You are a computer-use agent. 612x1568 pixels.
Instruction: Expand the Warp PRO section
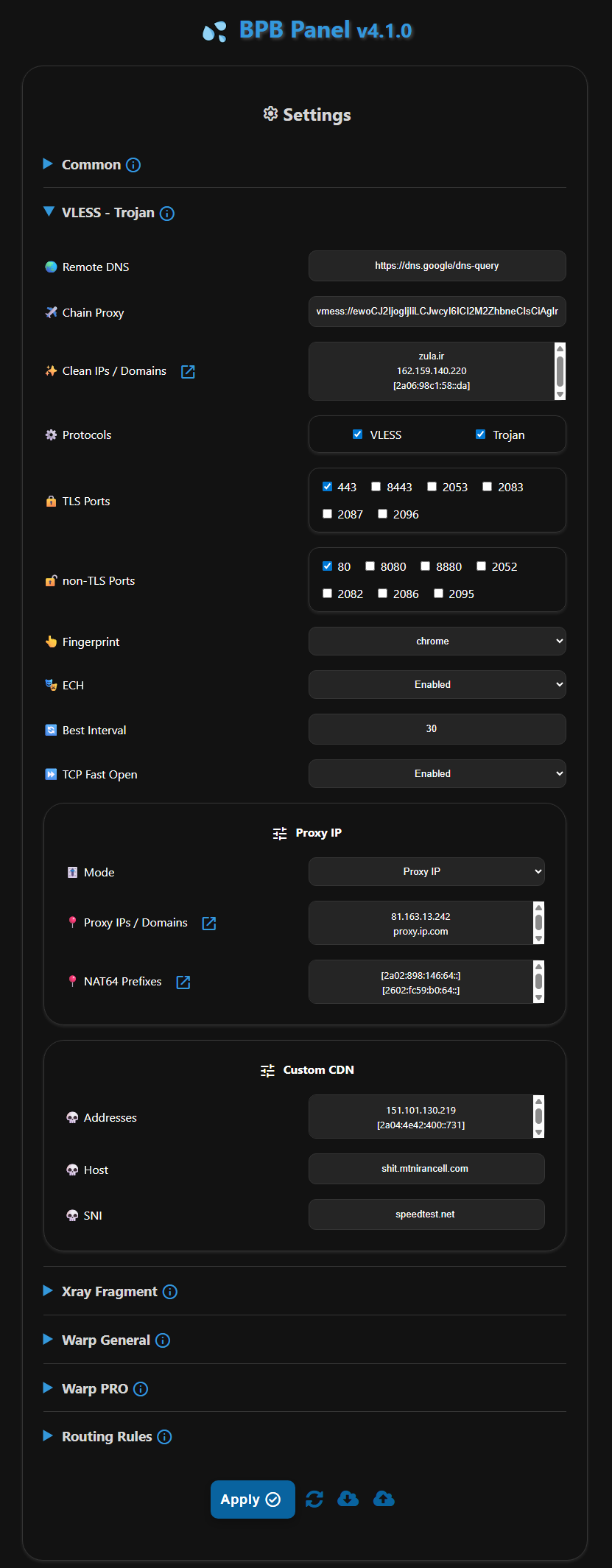coord(48,1388)
